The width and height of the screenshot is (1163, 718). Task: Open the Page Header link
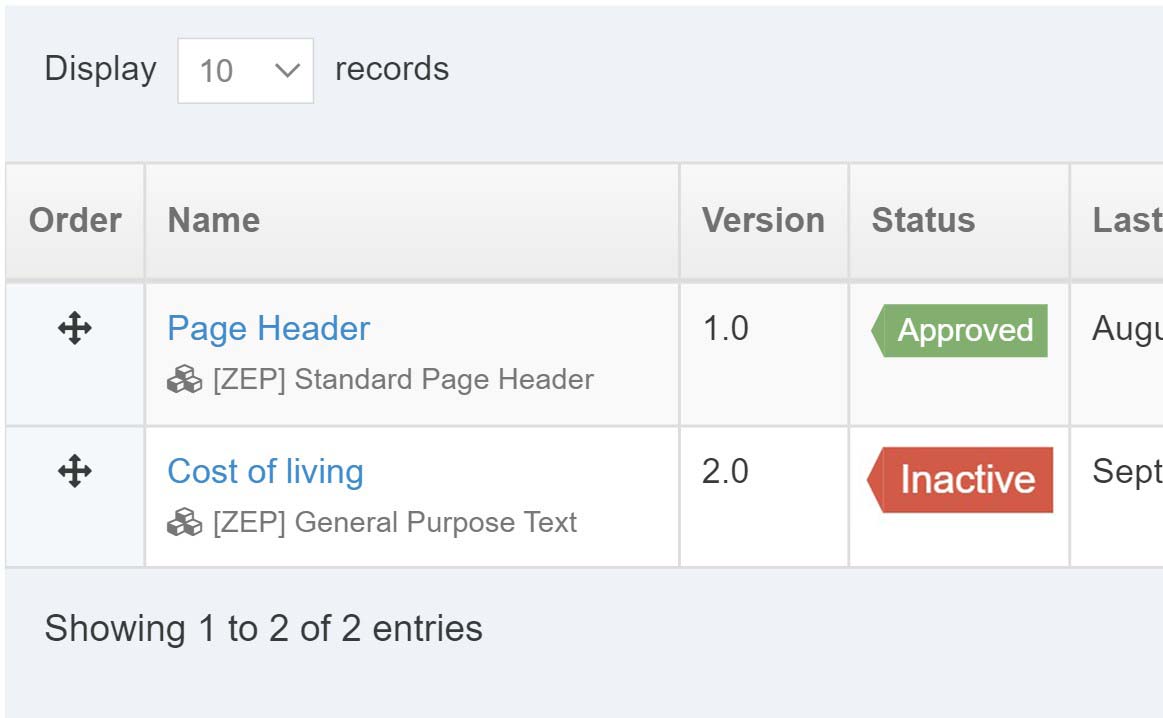268,328
